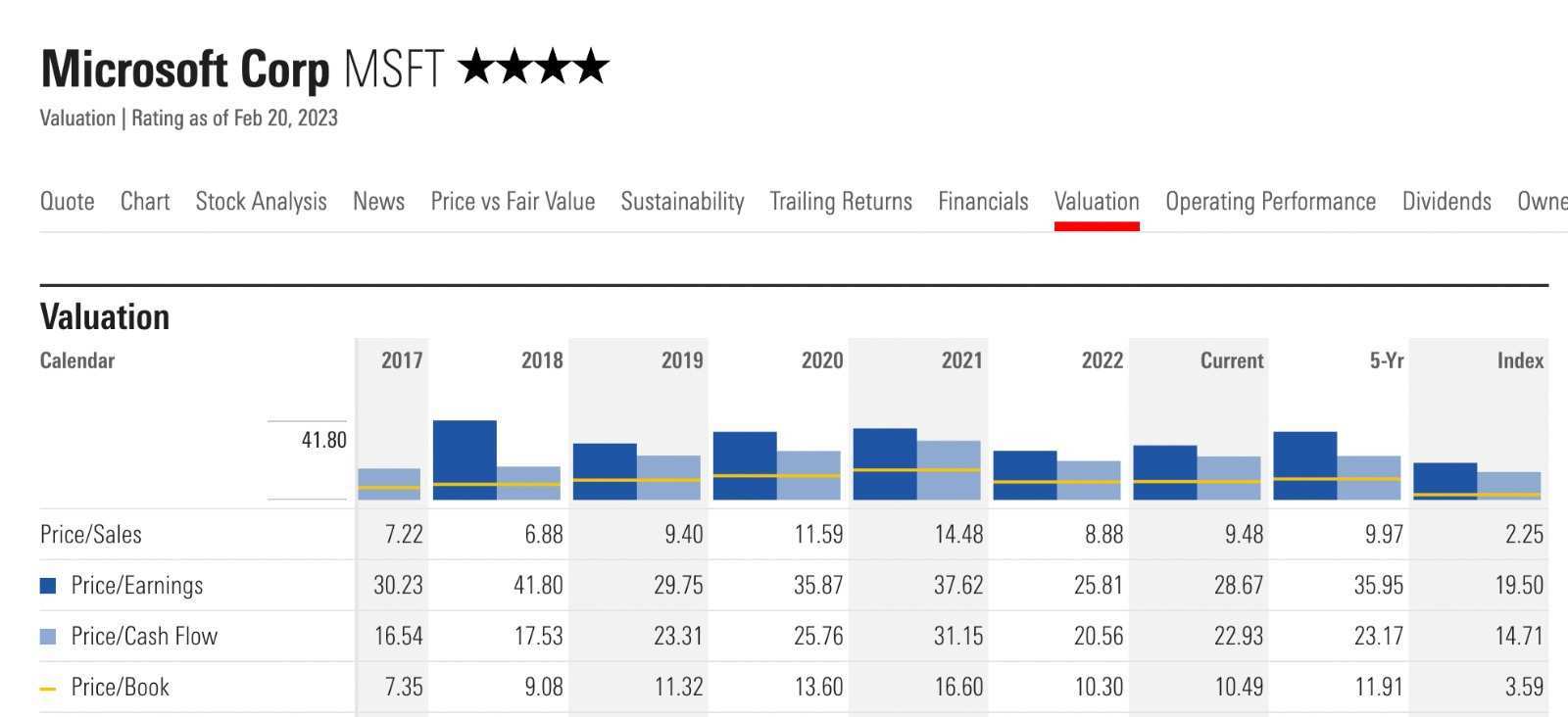Screen dimensions: 1568x717
Task: Click the Price/Sales row label
Action: [91, 535]
